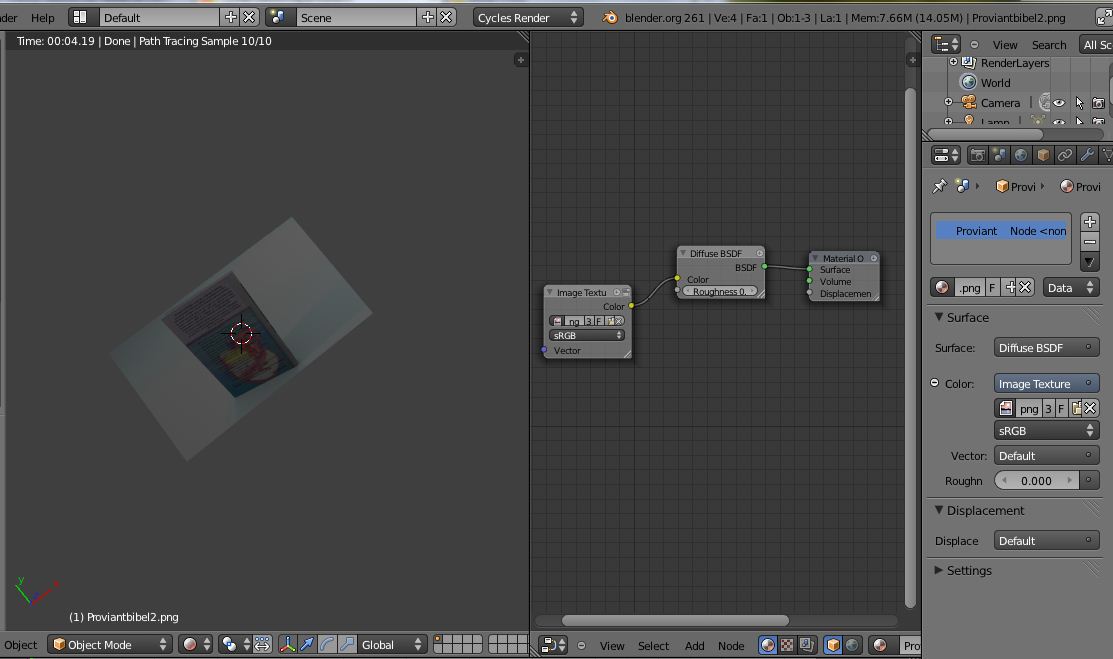Remove the material slot with minus

point(1090,241)
